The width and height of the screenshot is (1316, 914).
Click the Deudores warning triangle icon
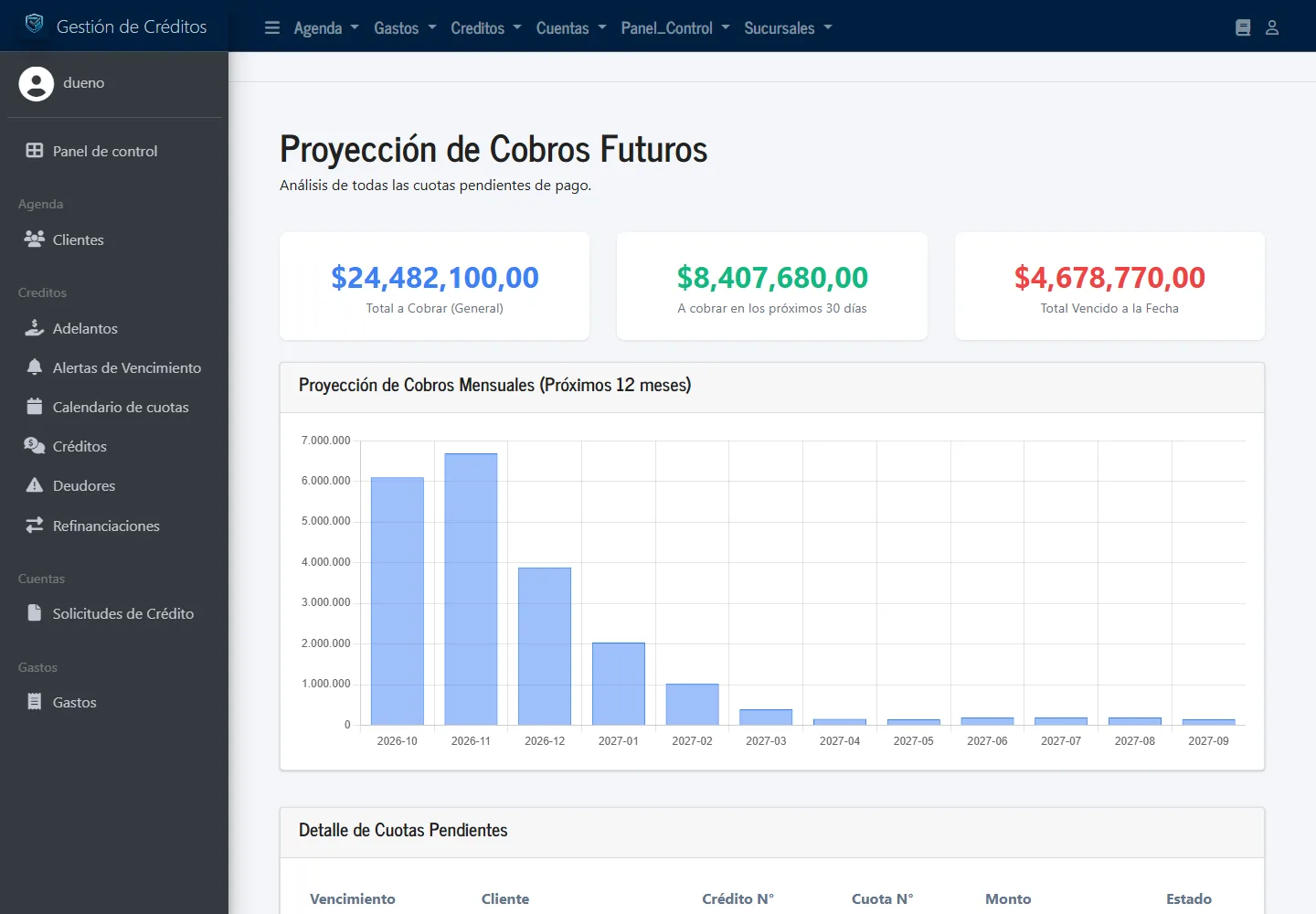pyautogui.click(x=35, y=485)
